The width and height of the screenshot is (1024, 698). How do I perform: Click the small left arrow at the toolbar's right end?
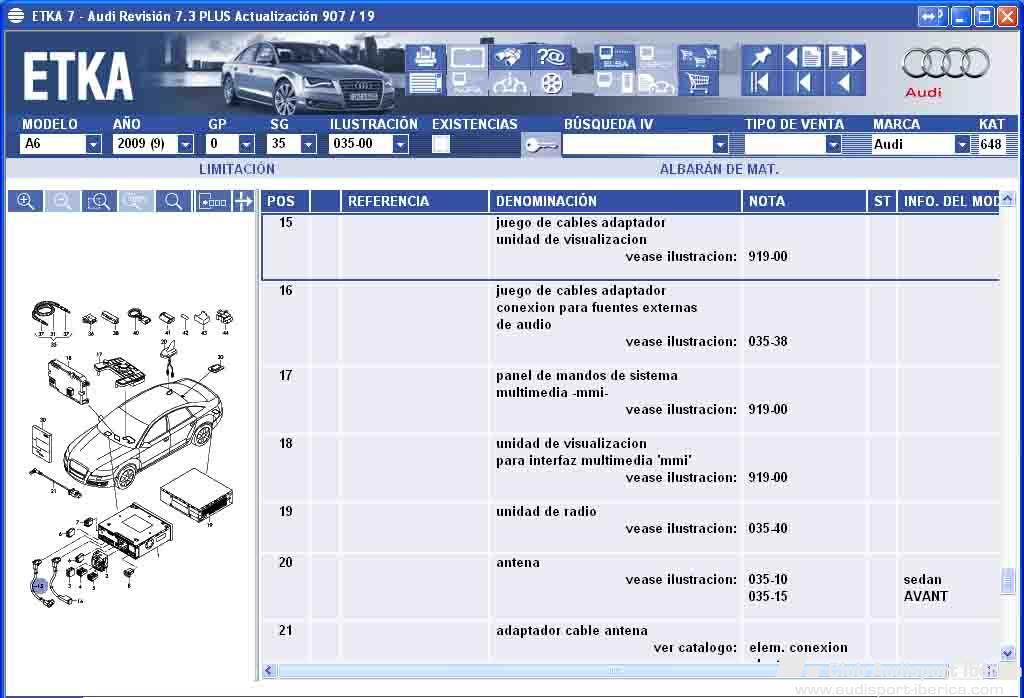click(845, 84)
